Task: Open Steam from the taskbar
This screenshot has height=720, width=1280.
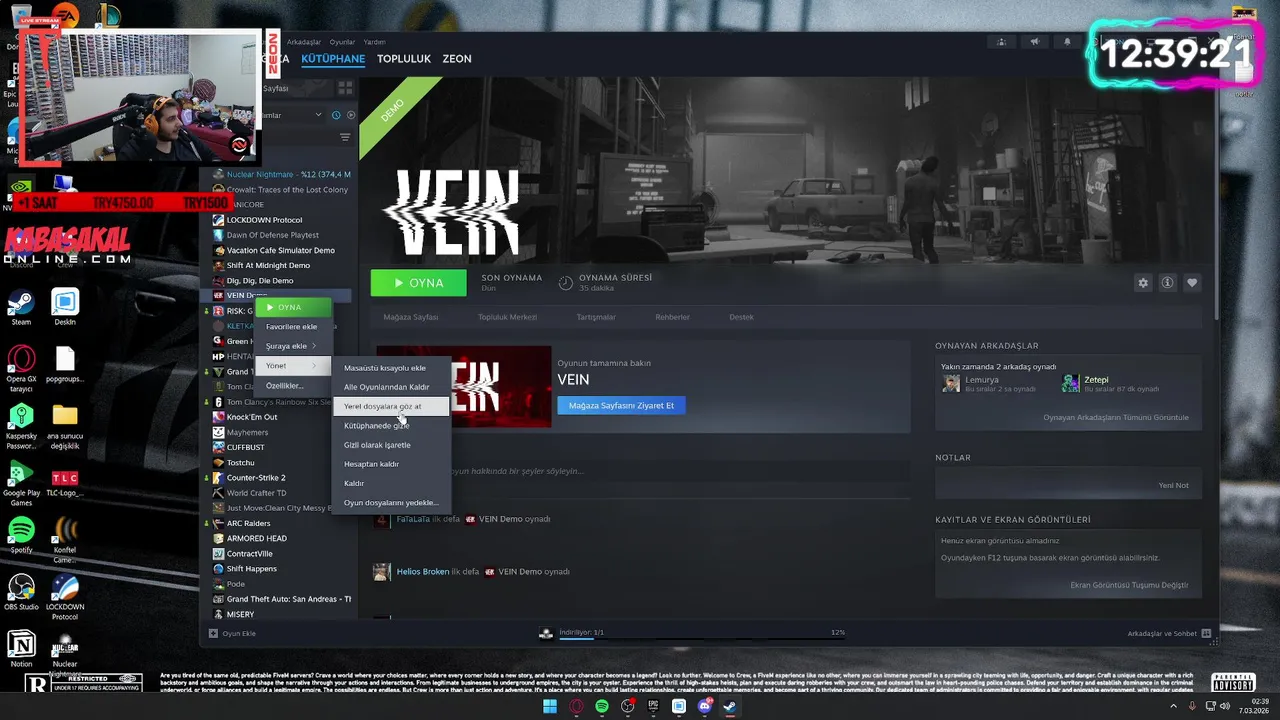Action: 730,706
